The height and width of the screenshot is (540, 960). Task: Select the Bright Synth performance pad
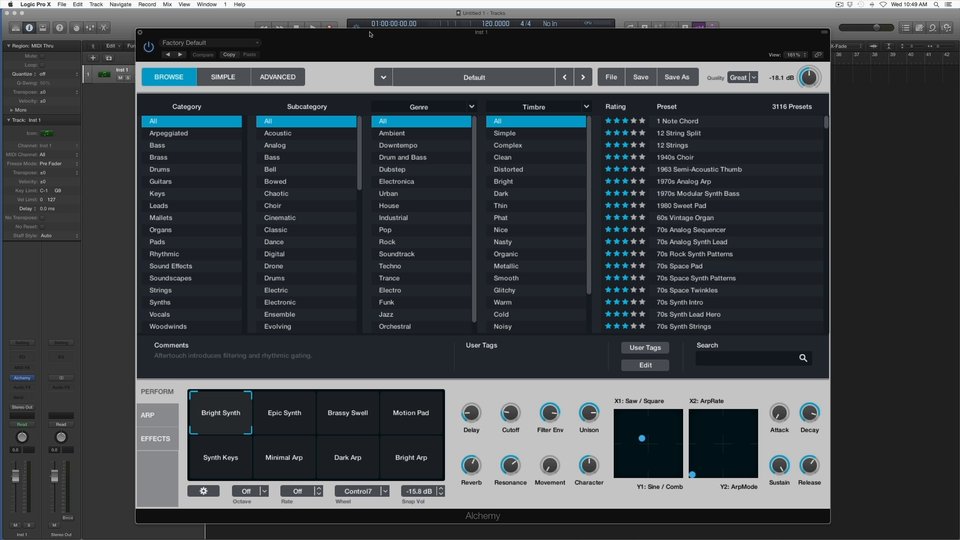pyautogui.click(x=220, y=413)
